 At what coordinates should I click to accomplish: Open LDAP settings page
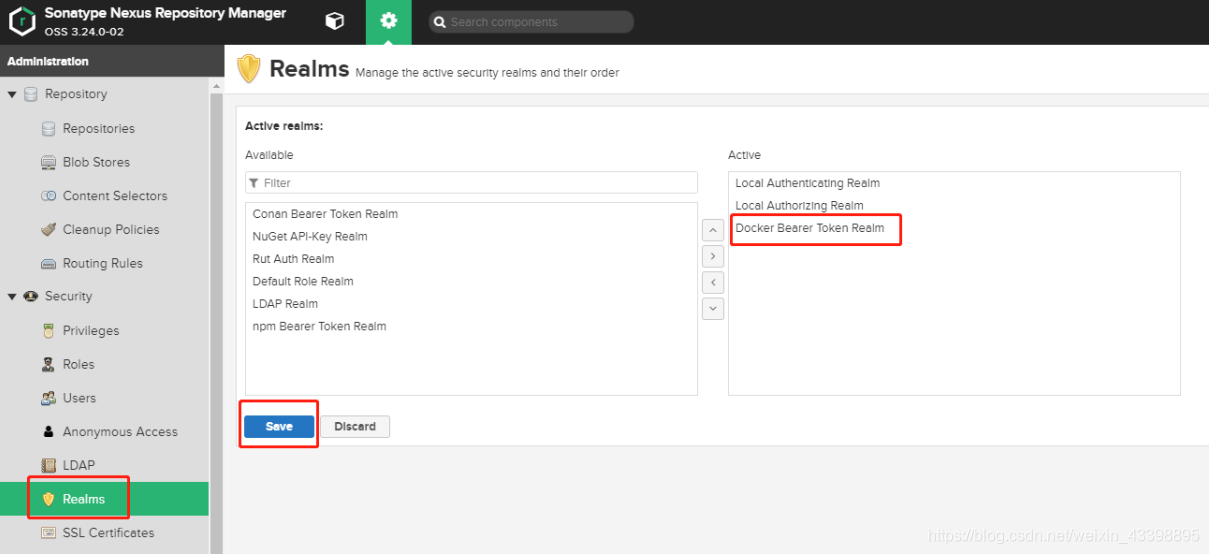[x=79, y=466]
